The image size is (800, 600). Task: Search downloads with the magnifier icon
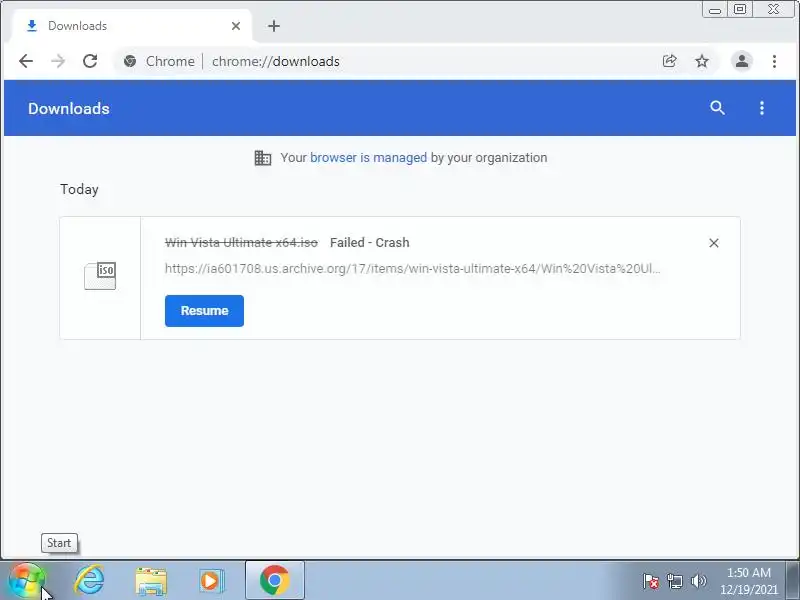tap(717, 108)
